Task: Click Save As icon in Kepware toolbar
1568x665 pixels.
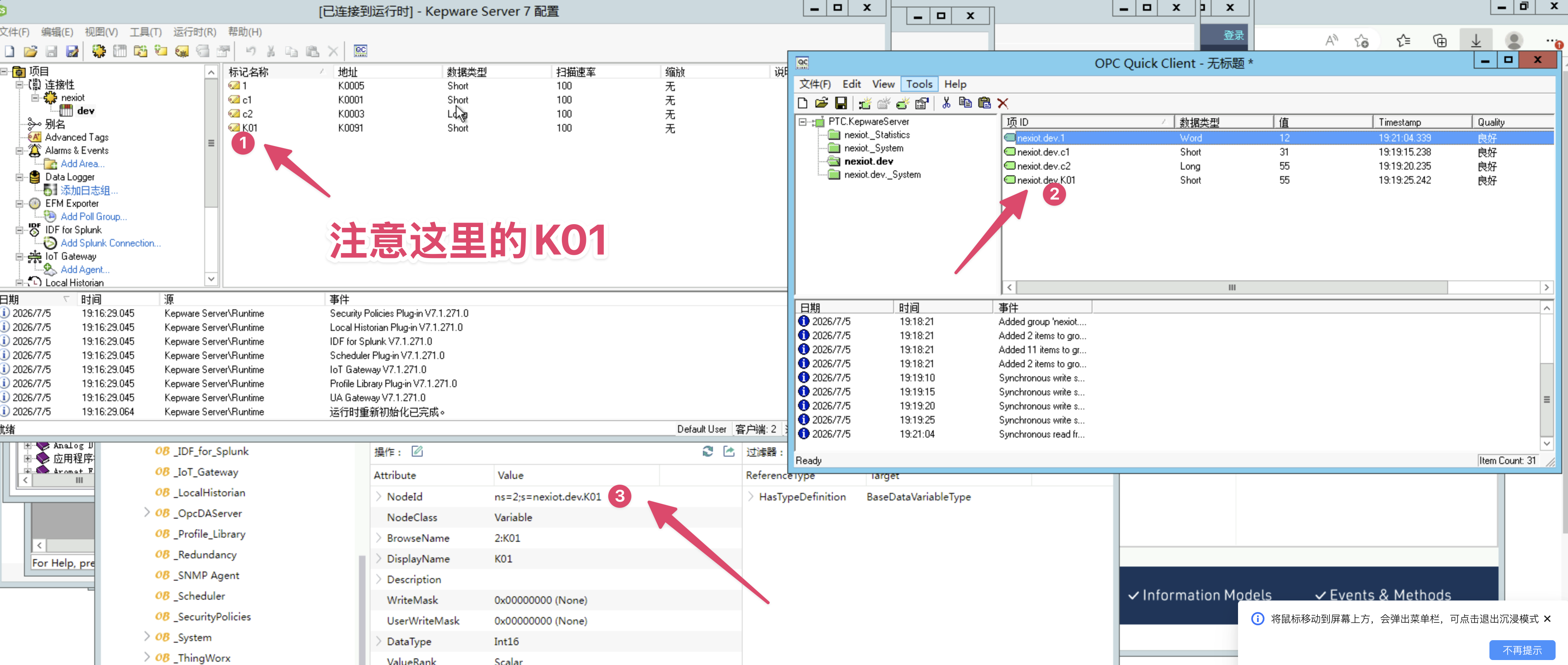Action: [72, 51]
